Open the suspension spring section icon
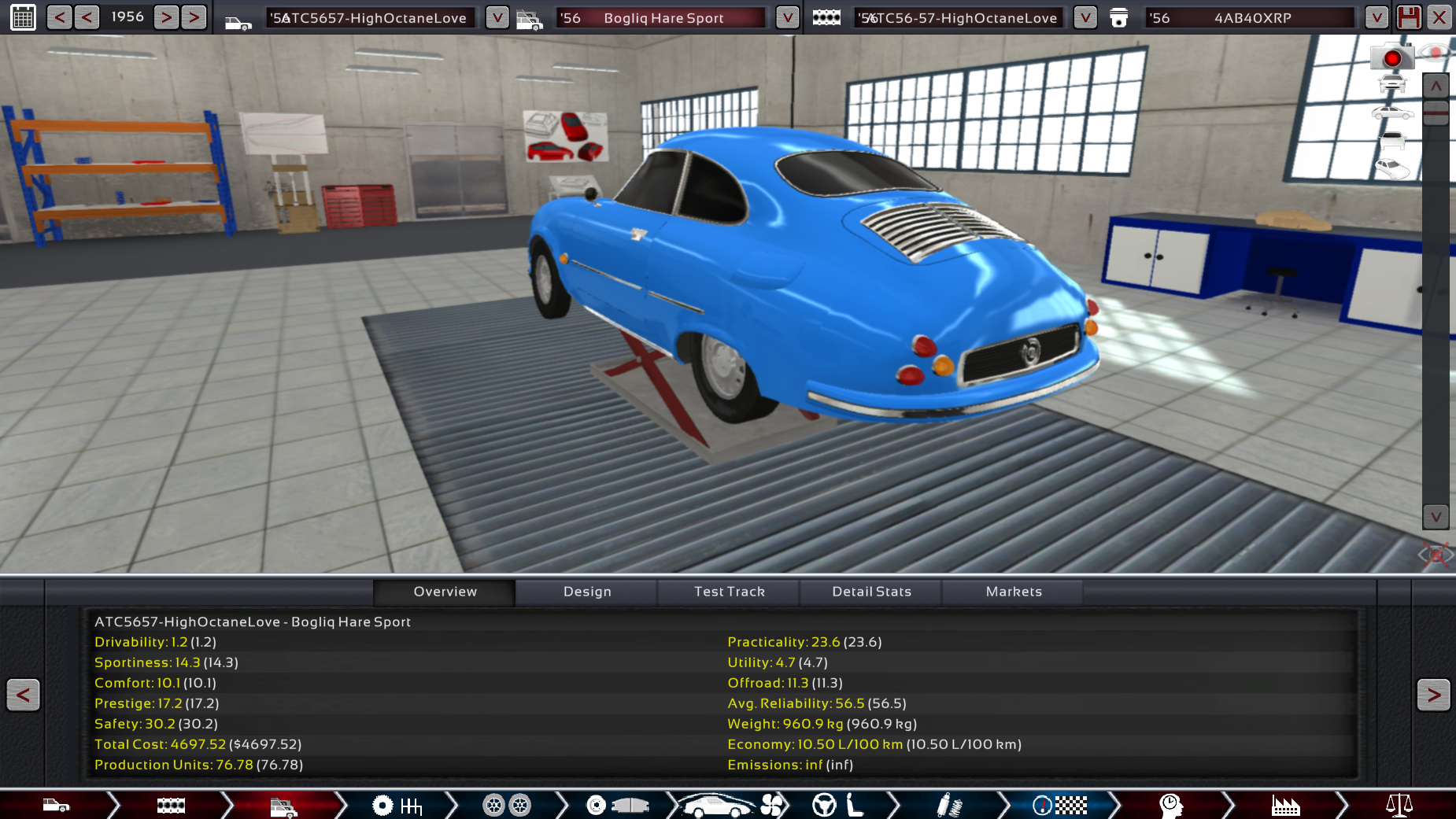This screenshot has width=1456, height=819. point(949,805)
